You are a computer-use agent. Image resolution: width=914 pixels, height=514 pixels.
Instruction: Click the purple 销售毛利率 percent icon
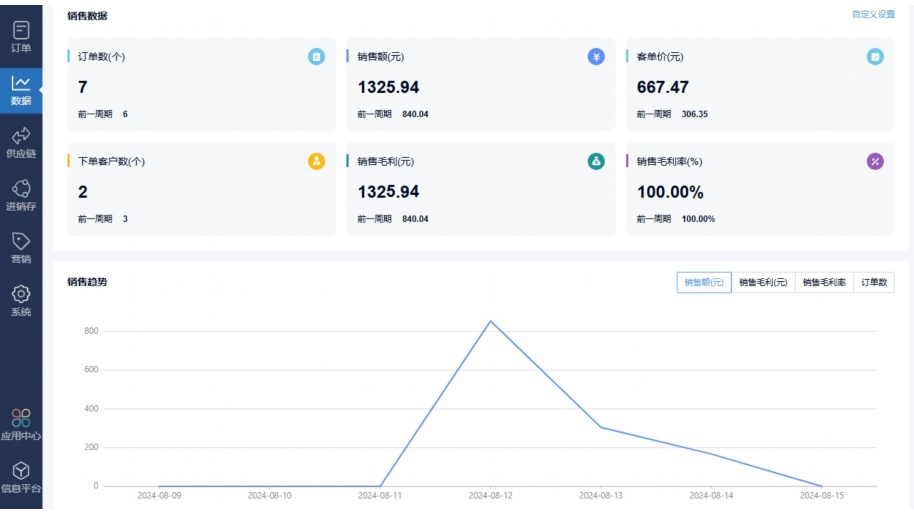(x=875, y=161)
